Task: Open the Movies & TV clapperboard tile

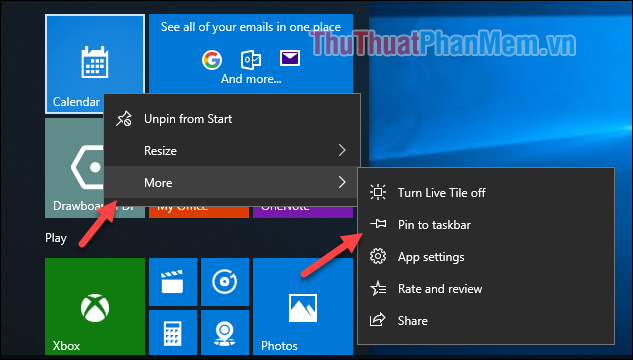Action: (173, 282)
